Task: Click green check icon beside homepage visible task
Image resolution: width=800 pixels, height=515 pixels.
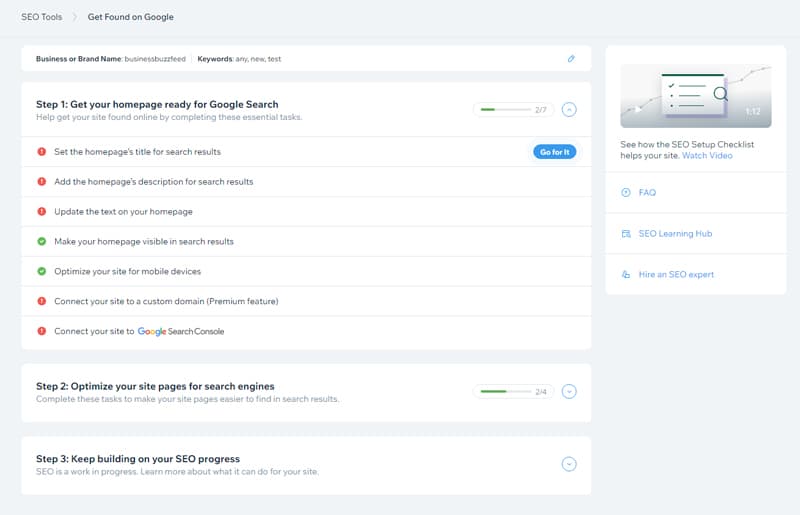Action: (42, 241)
